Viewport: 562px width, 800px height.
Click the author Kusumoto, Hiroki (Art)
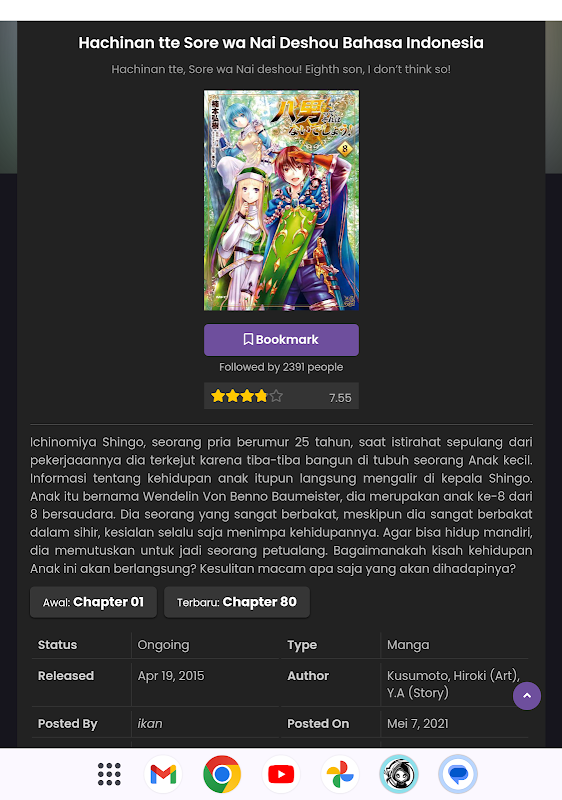453,676
